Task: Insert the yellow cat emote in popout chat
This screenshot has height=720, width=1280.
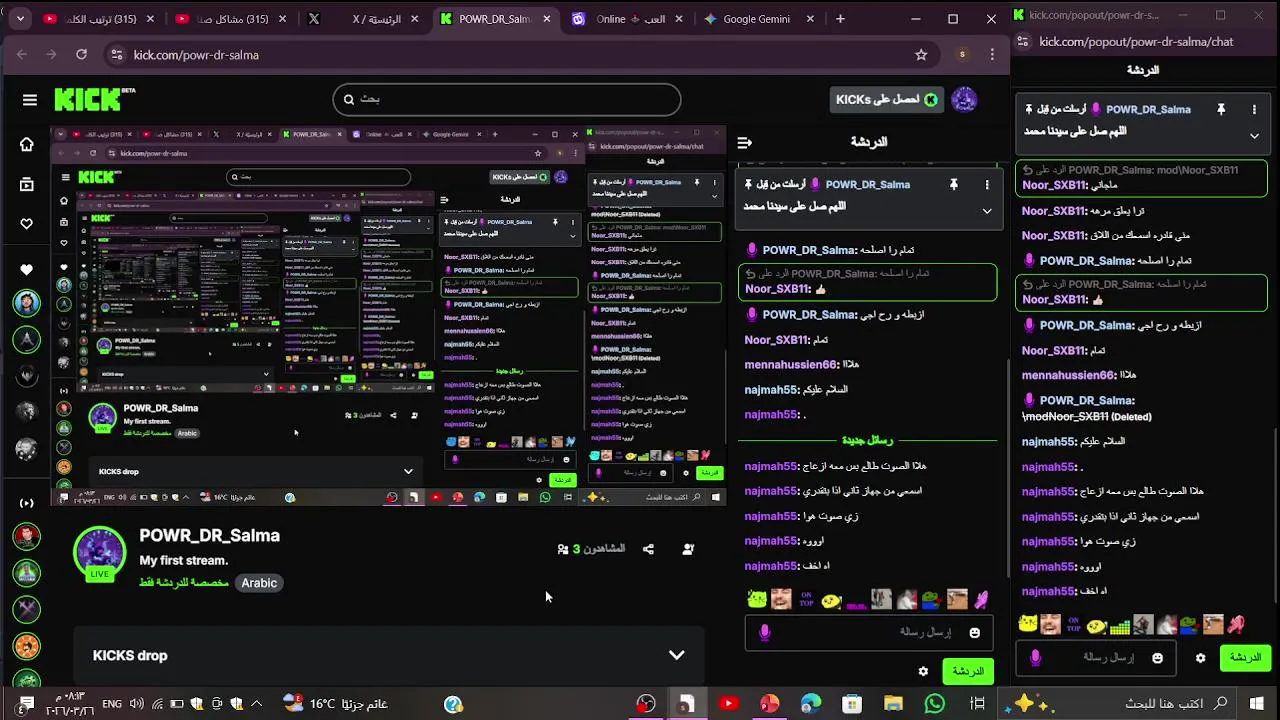Action: click(1027, 625)
